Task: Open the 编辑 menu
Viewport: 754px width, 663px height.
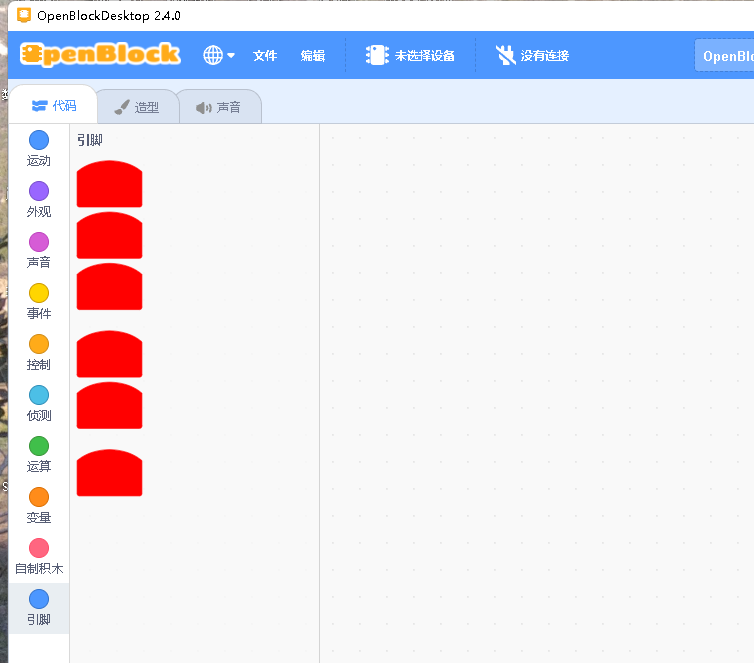Action: [313, 56]
